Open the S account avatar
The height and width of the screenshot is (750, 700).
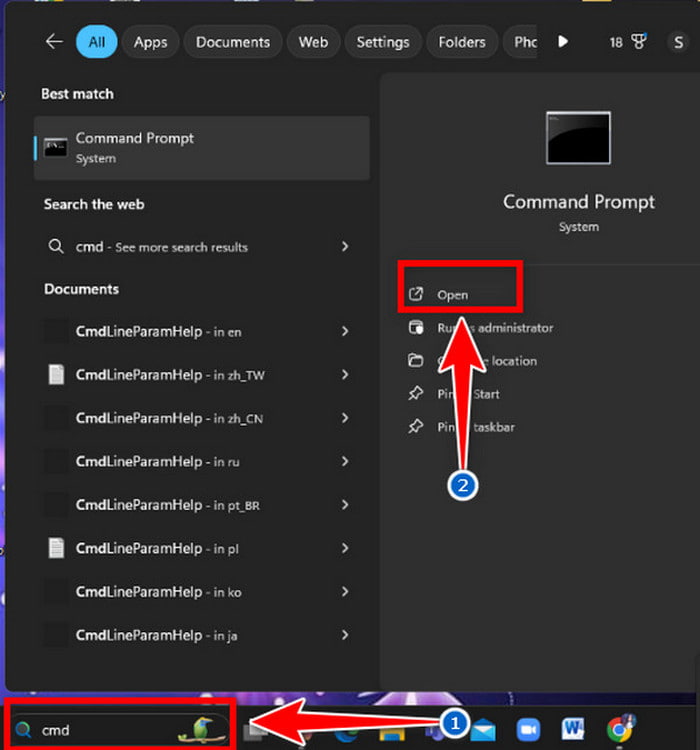(x=678, y=43)
